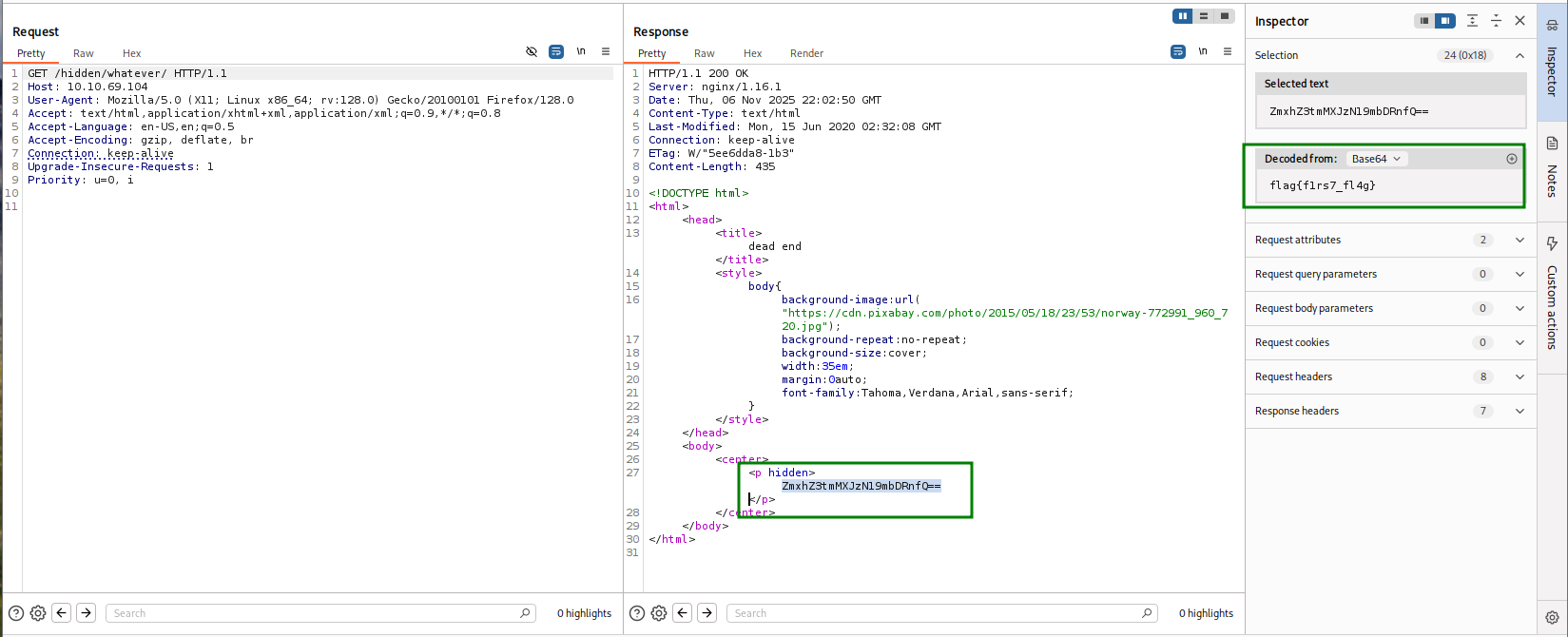Open Response panel hamburger options menu

tap(1228, 51)
